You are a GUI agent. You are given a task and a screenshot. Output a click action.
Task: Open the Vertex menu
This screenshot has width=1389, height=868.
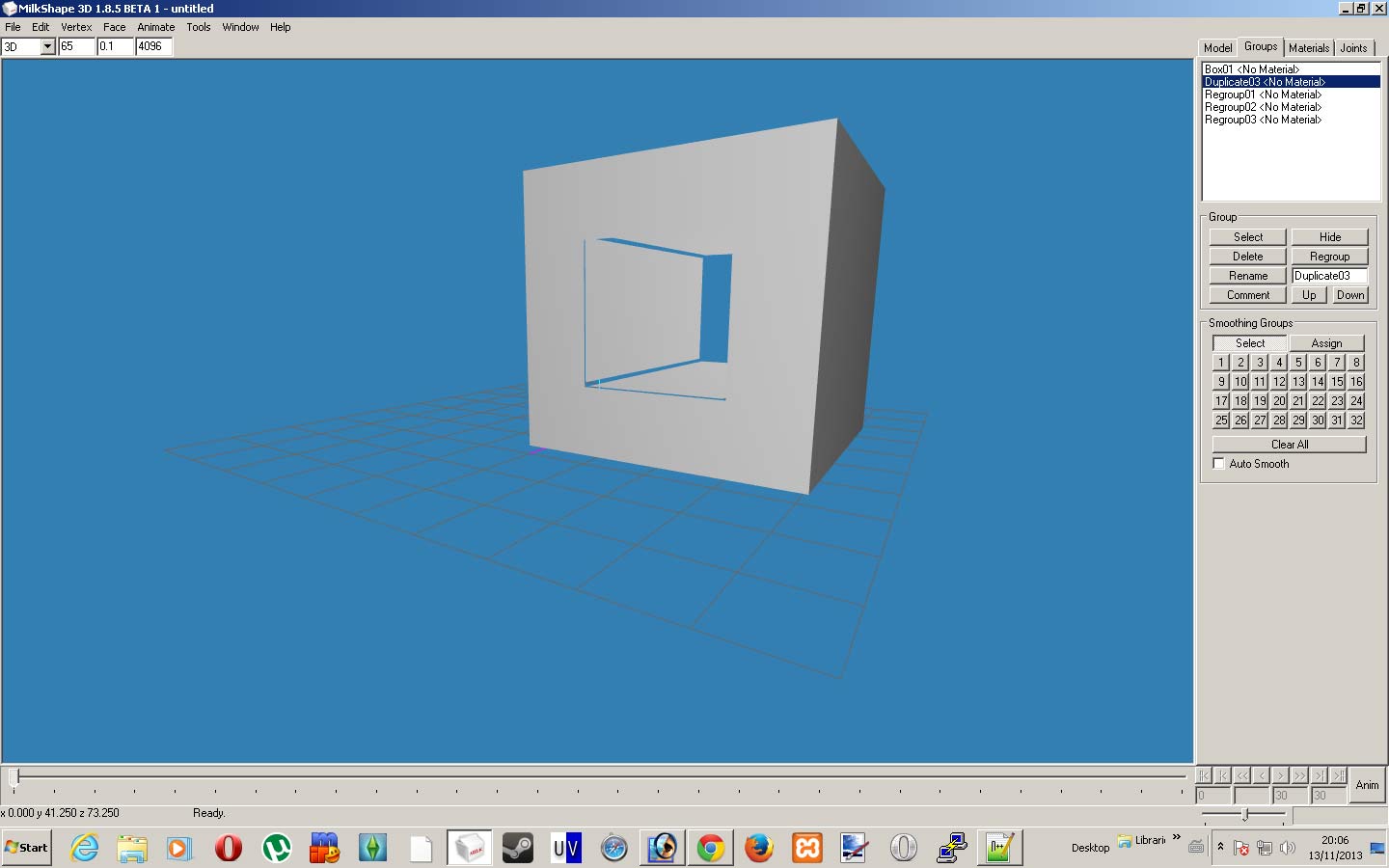[x=76, y=27]
